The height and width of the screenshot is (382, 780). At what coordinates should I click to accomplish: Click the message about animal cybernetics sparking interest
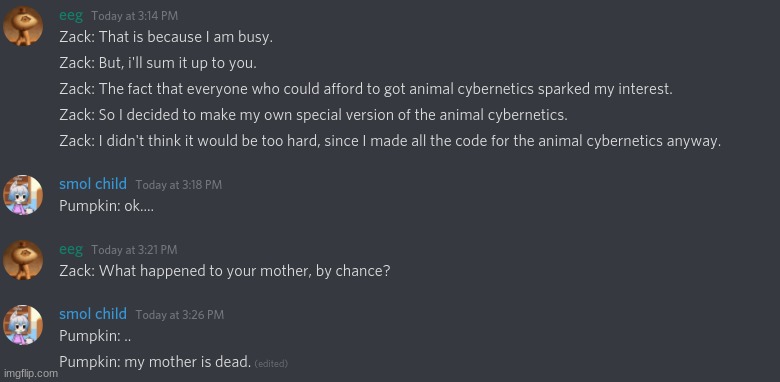click(366, 90)
